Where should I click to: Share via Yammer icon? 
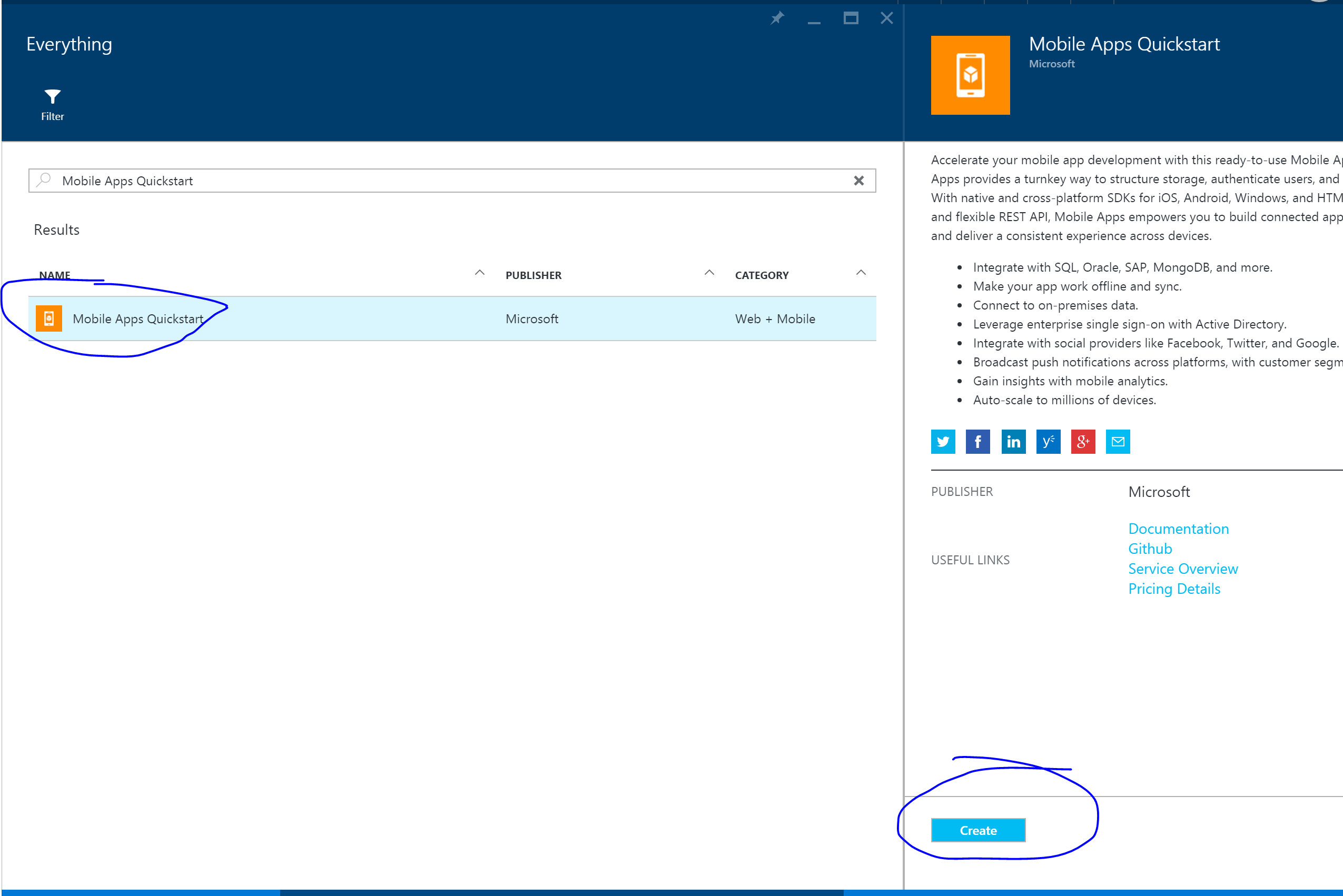point(1048,442)
